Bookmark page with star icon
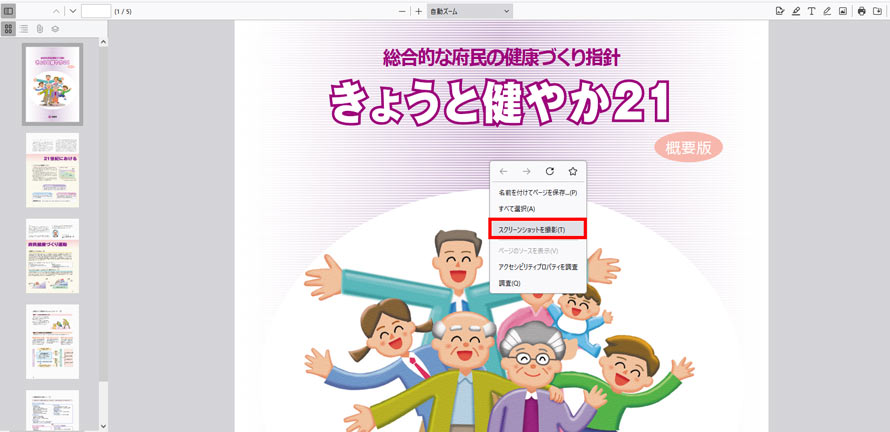 [573, 171]
